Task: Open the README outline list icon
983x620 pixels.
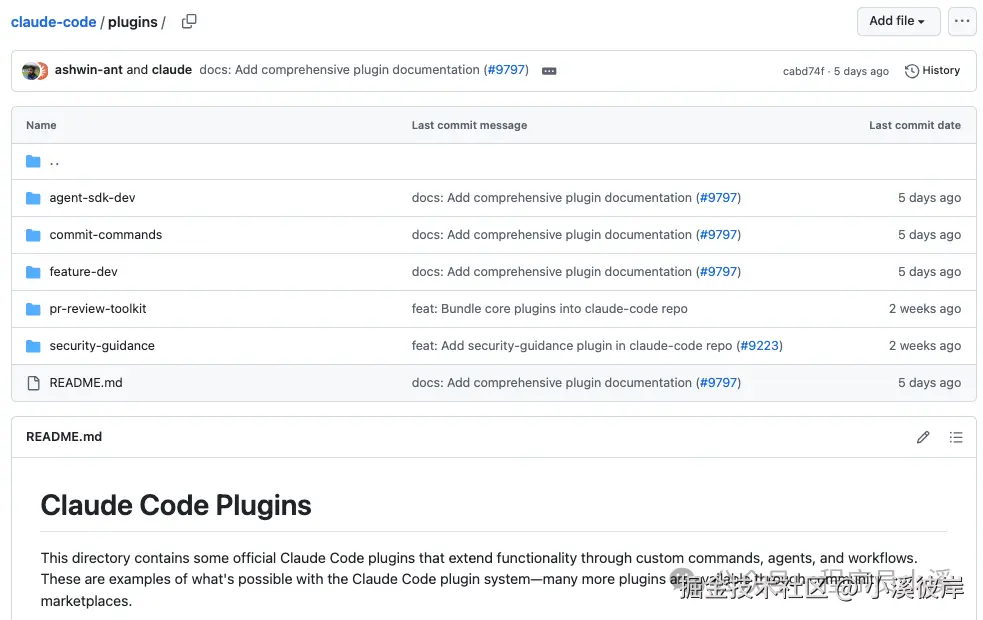Action: coord(956,437)
